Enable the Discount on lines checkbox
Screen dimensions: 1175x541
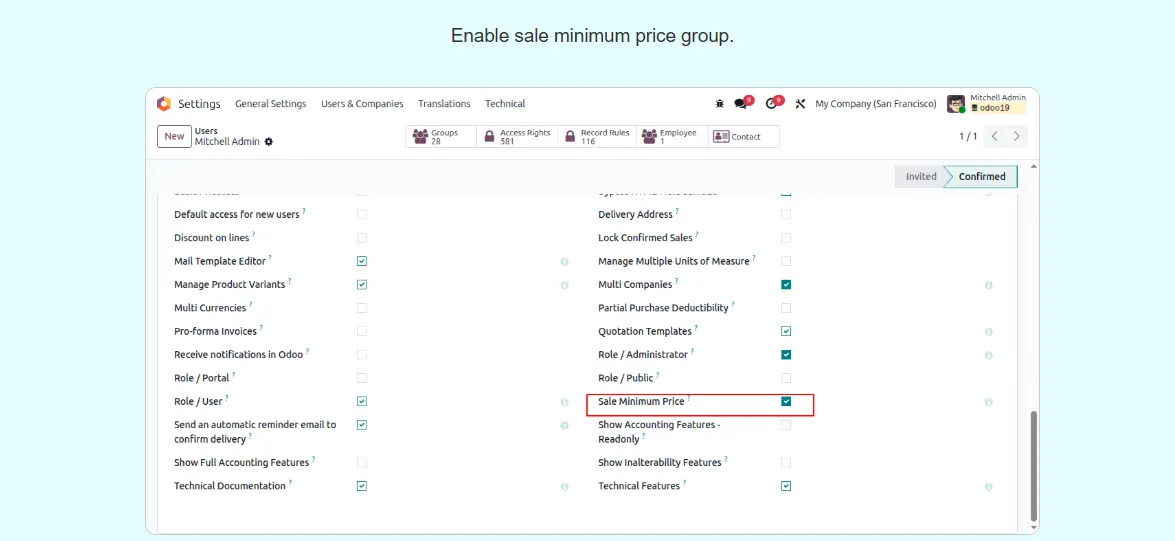pyautogui.click(x=362, y=238)
